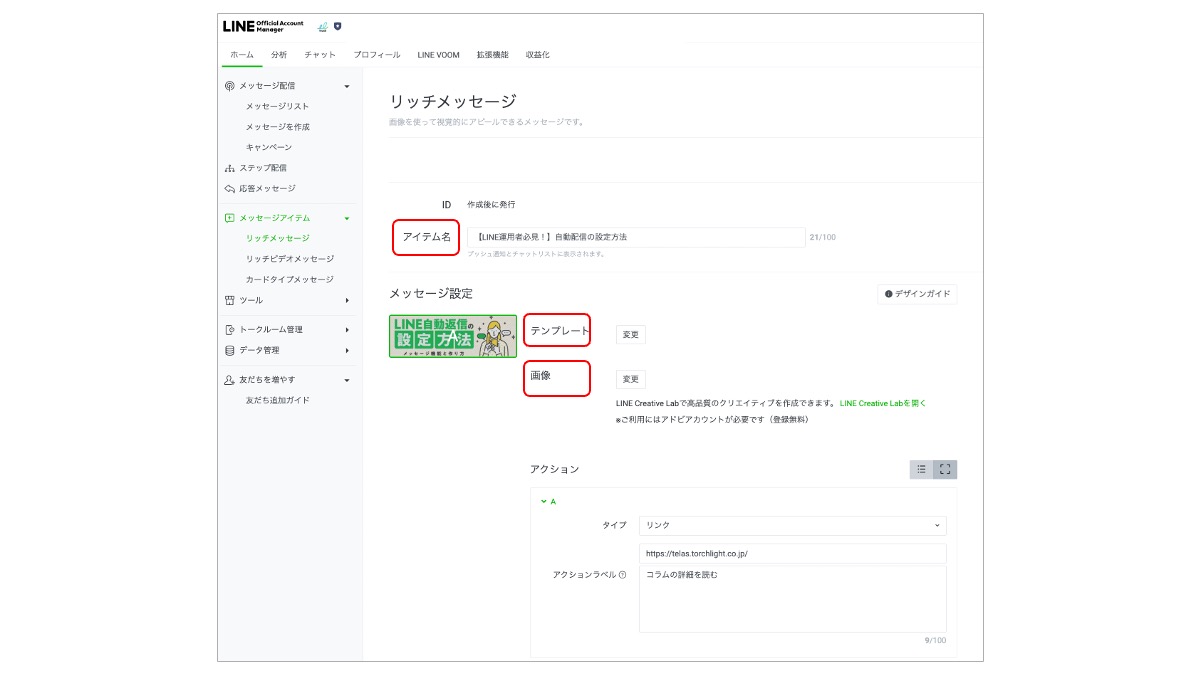Viewport: 1200px width, 675px height.
Task: Open the タイプ dropdown showing リンク
Action: coord(793,525)
